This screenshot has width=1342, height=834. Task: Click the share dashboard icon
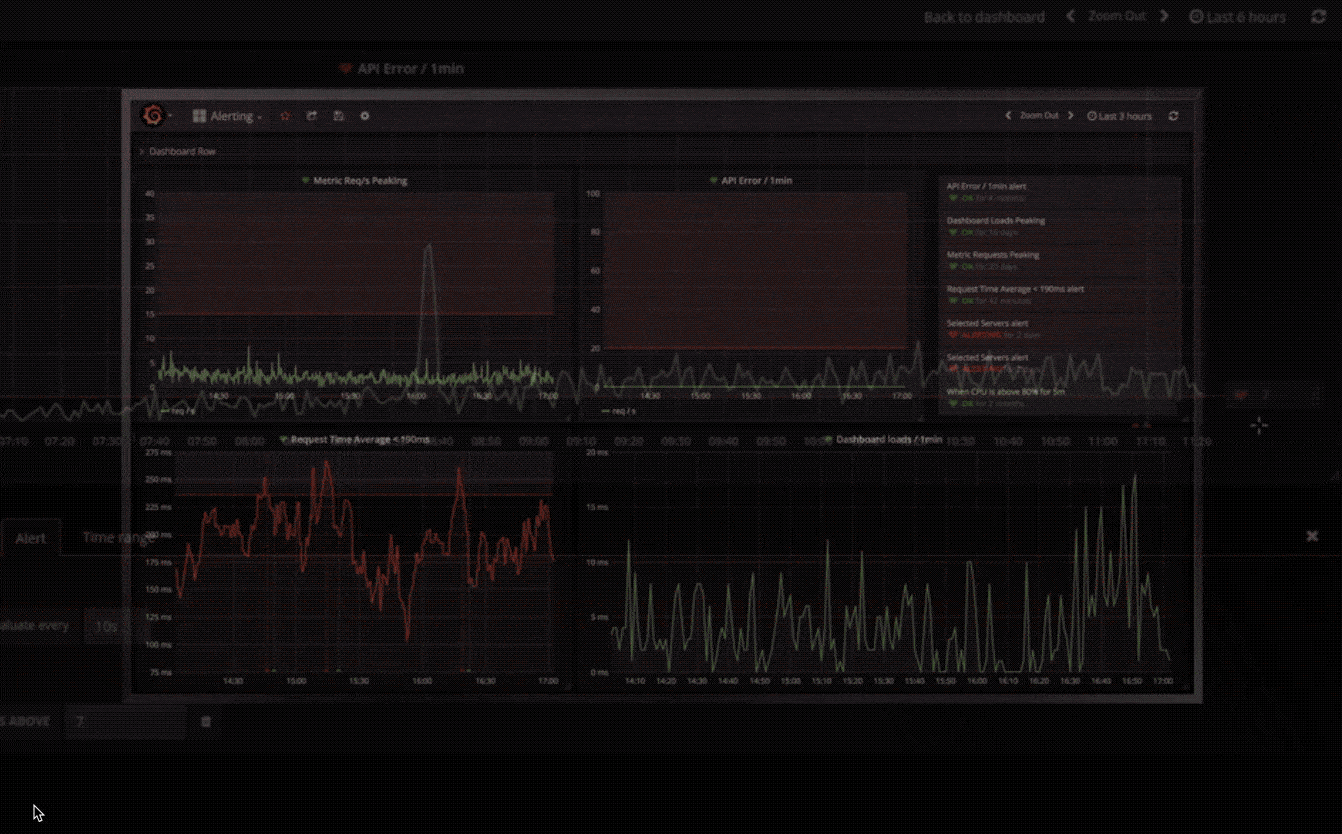(x=312, y=116)
